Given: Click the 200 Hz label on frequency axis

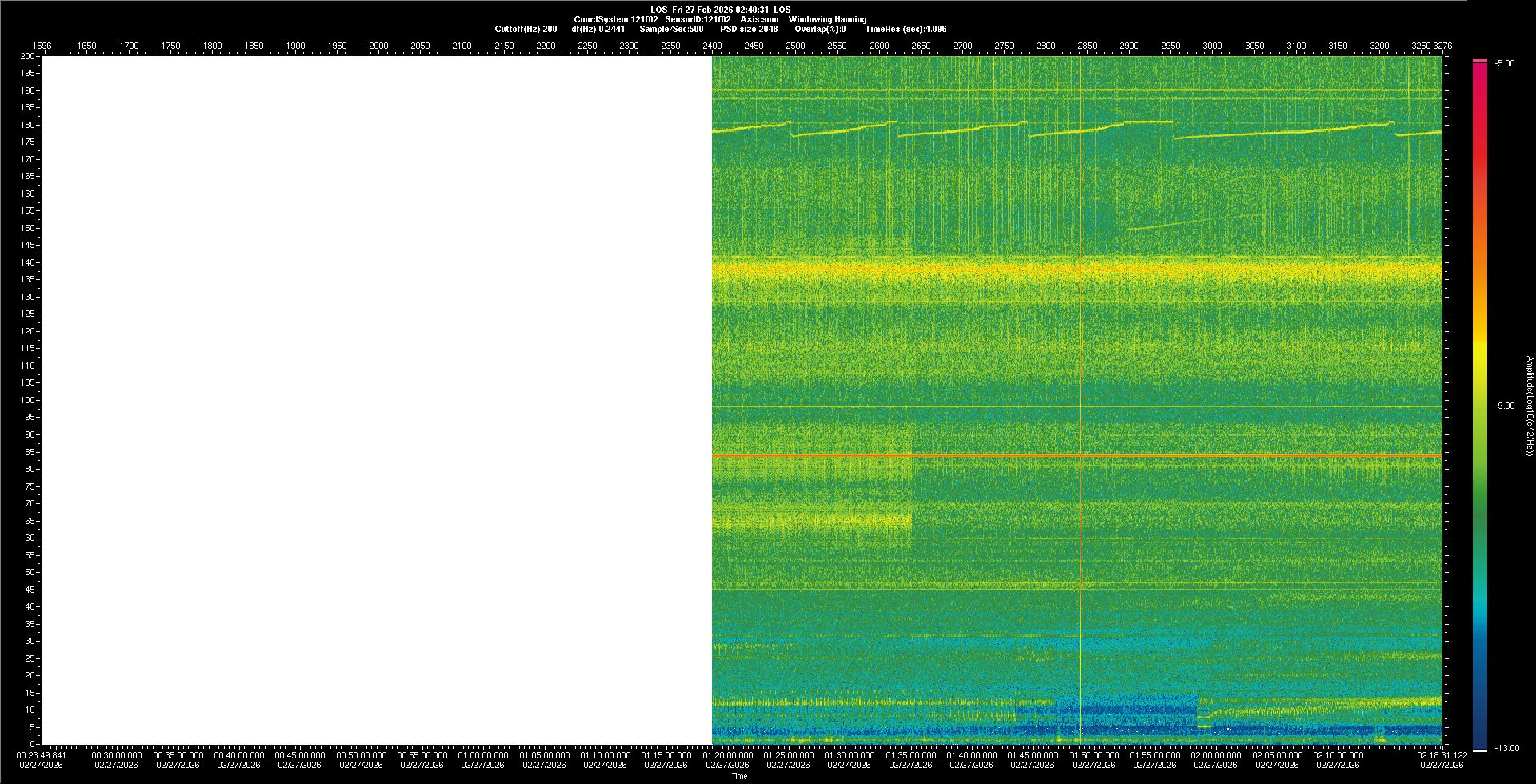Looking at the screenshot, I should tap(28, 56).
